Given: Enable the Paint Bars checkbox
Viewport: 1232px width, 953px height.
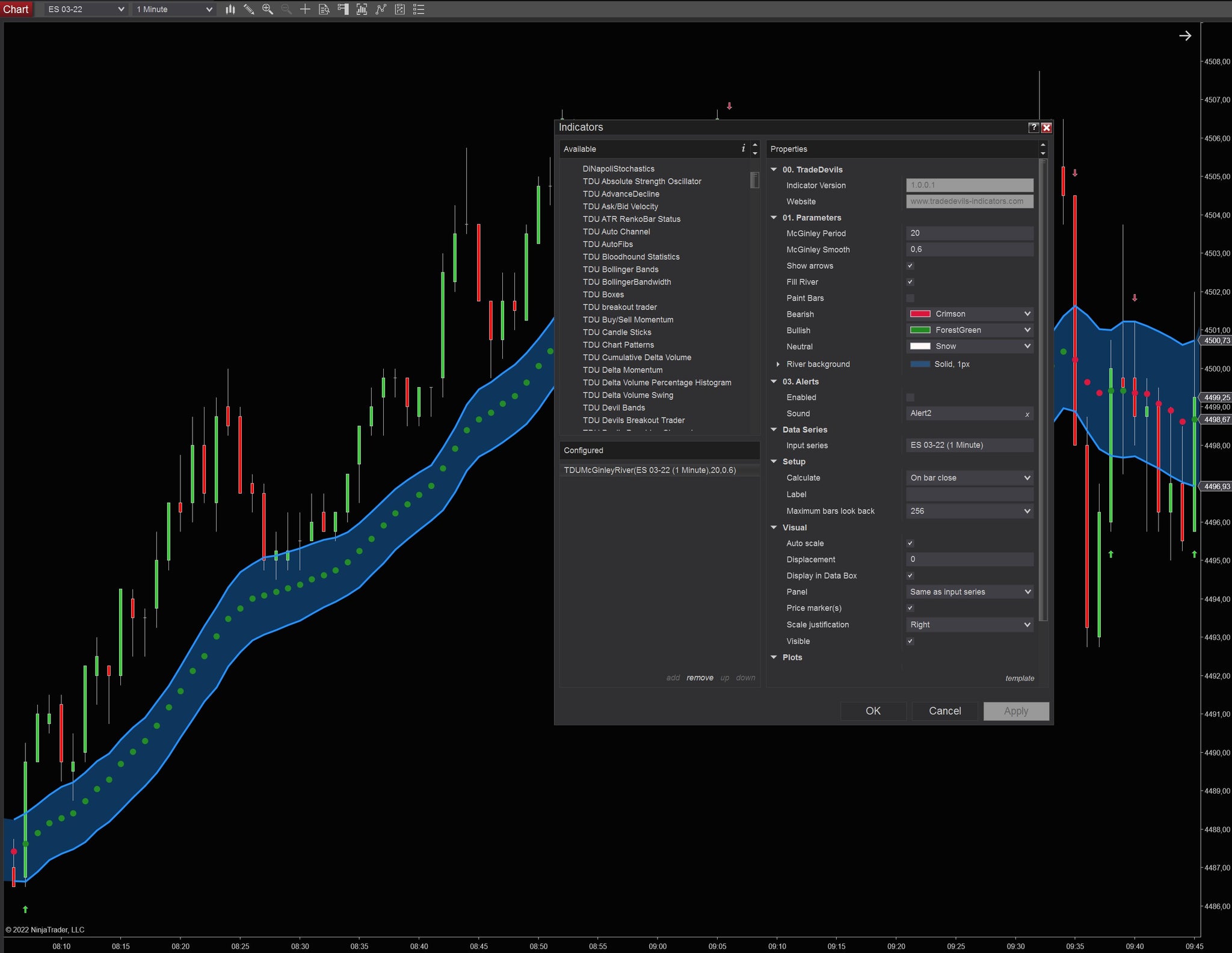Looking at the screenshot, I should [910, 298].
